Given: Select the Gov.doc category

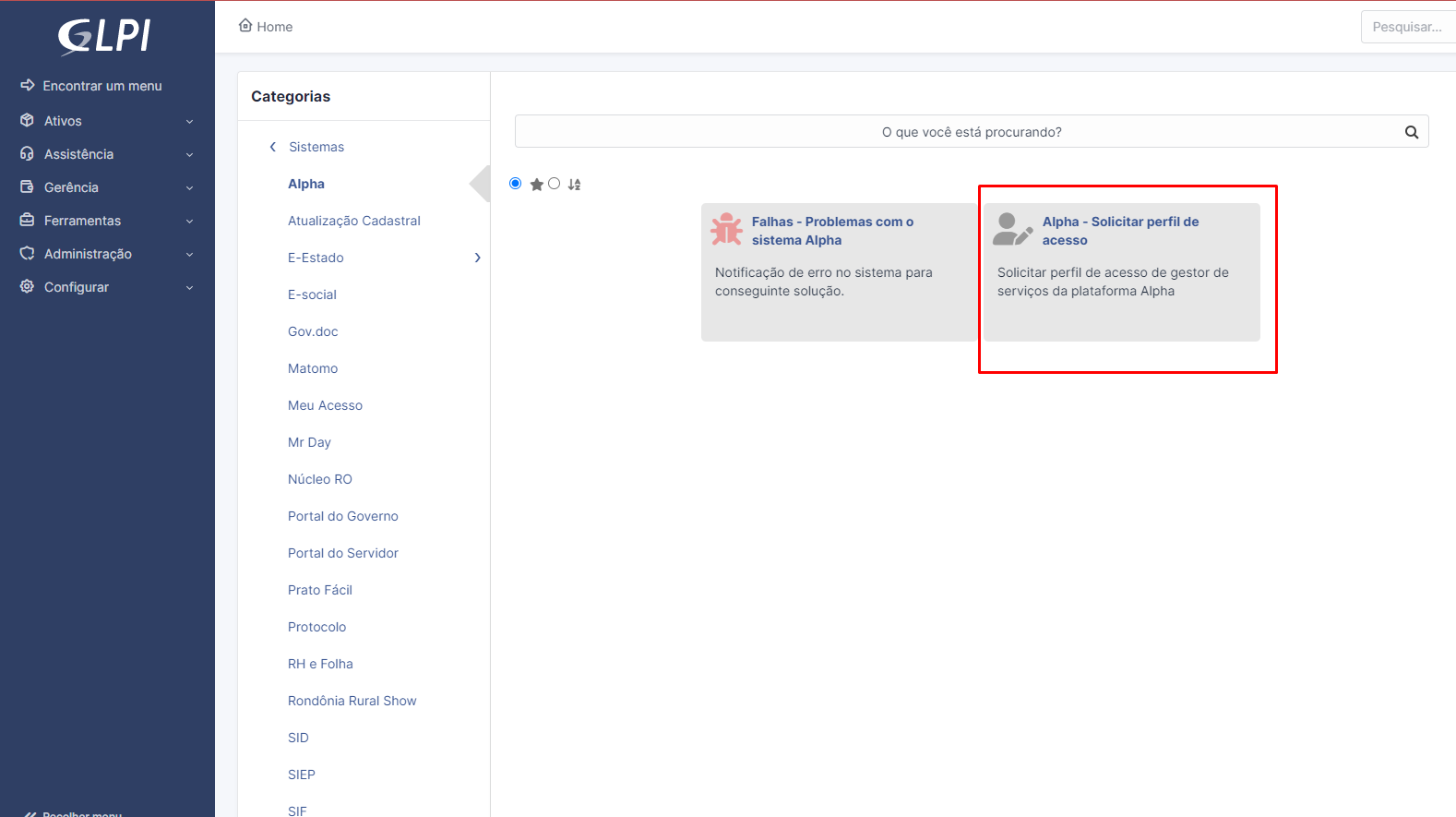Looking at the screenshot, I should (x=313, y=331).
